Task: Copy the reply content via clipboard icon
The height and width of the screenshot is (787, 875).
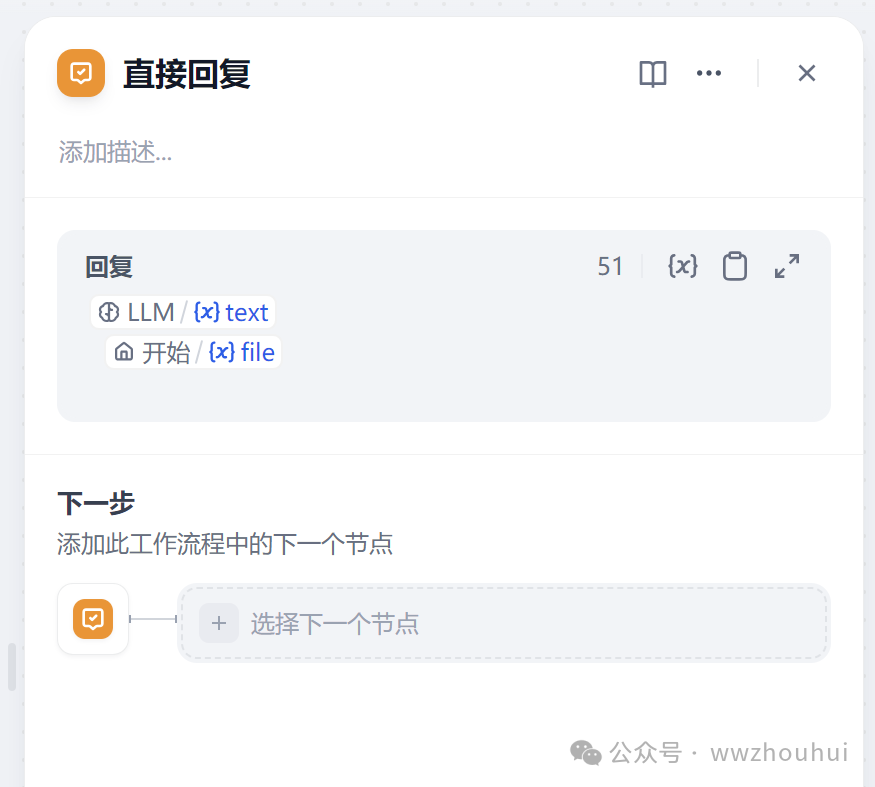Action: (x=735, y=266)
